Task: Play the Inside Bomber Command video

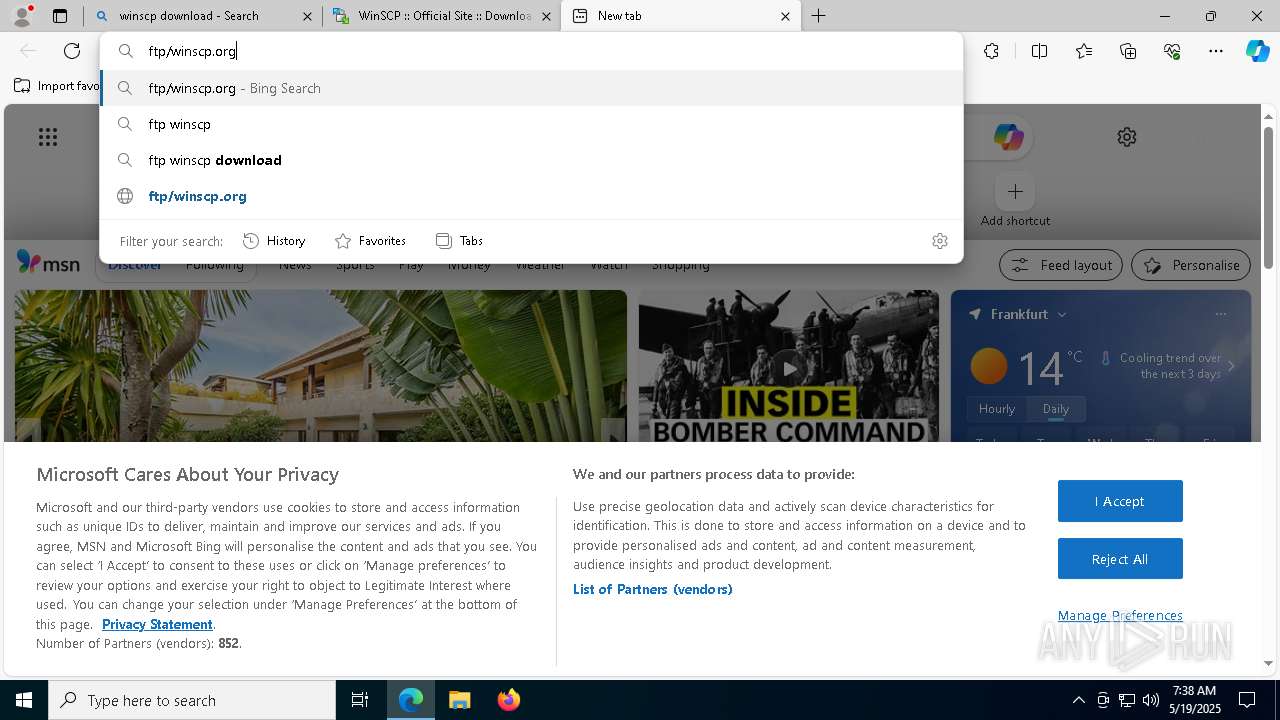Action: [x=789, y=368]
